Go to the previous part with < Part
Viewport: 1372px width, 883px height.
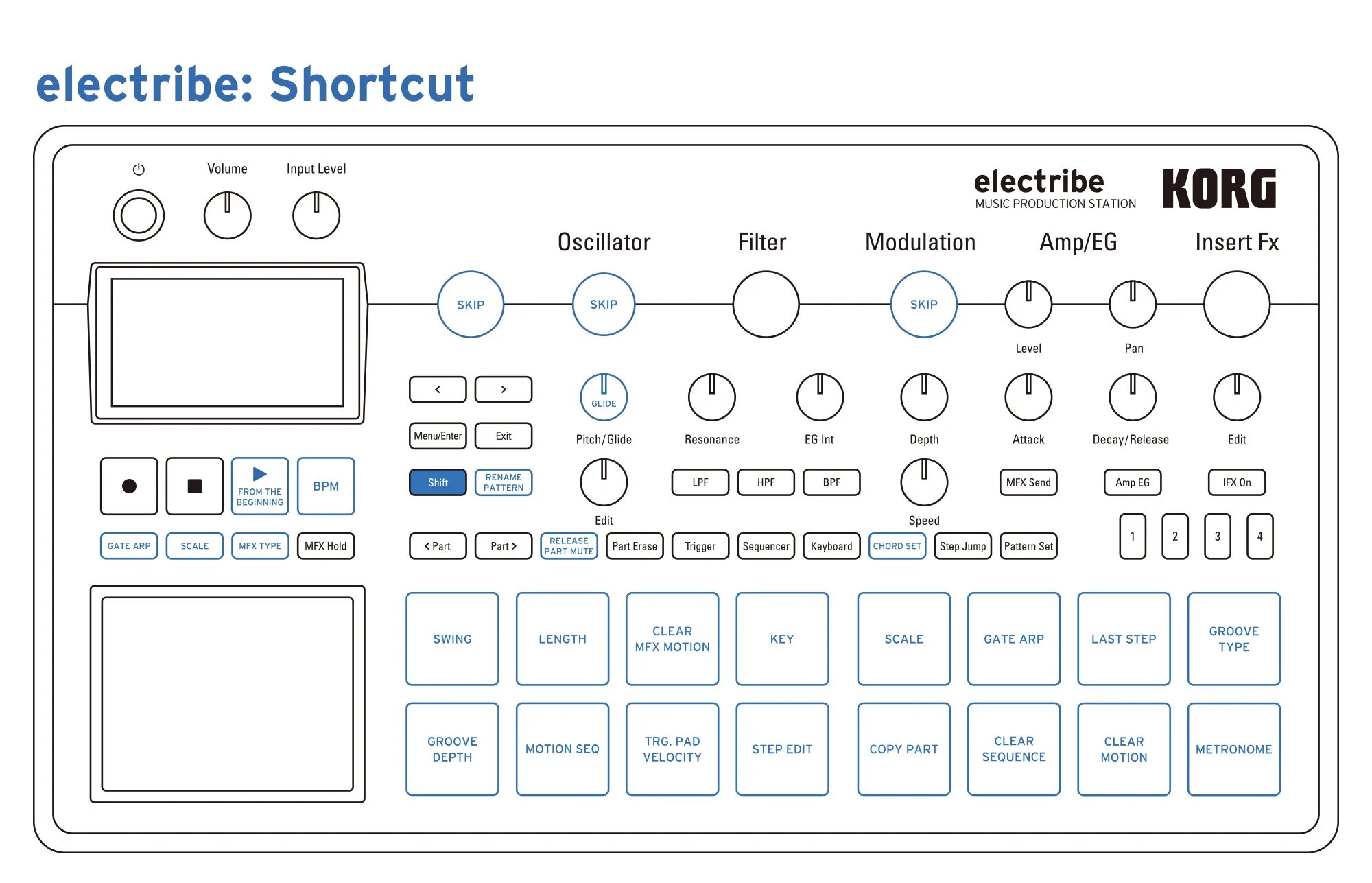click(438, 546)
